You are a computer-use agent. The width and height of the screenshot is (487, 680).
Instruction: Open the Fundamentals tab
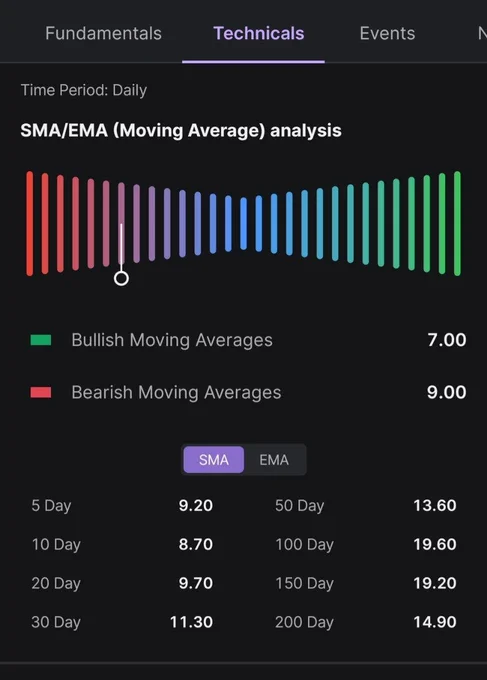pos(103,33)
